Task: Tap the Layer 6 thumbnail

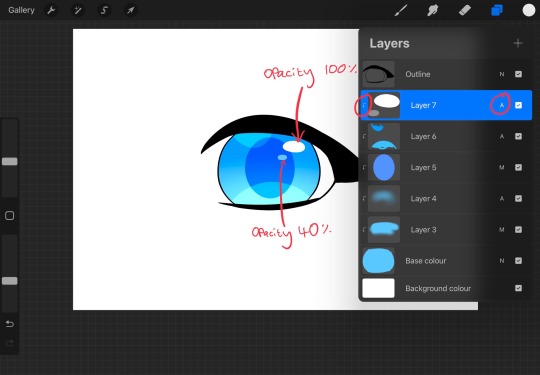Action: (x=384, y=136)
